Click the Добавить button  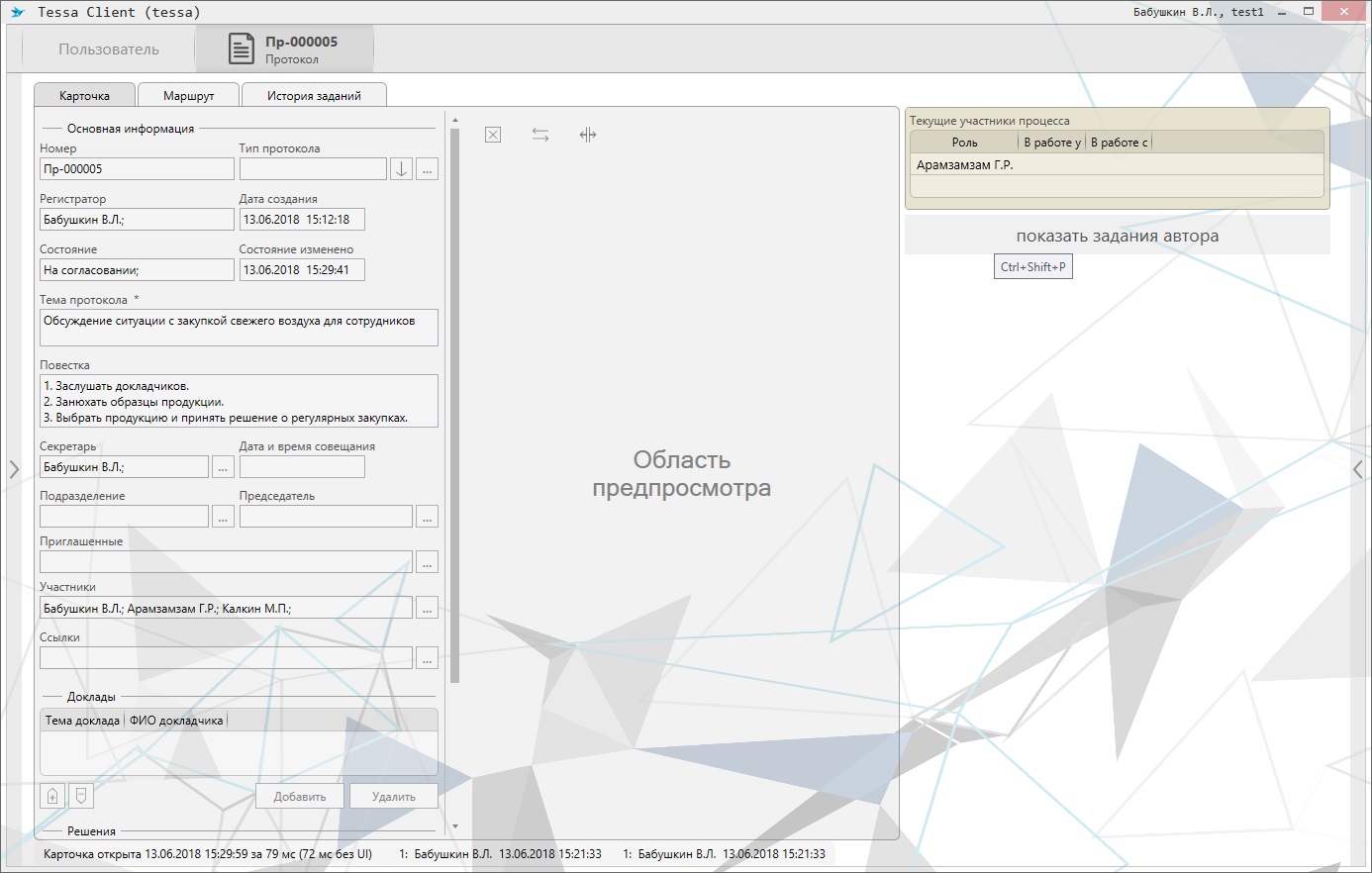pyautogui.click(x=299, y=797)
